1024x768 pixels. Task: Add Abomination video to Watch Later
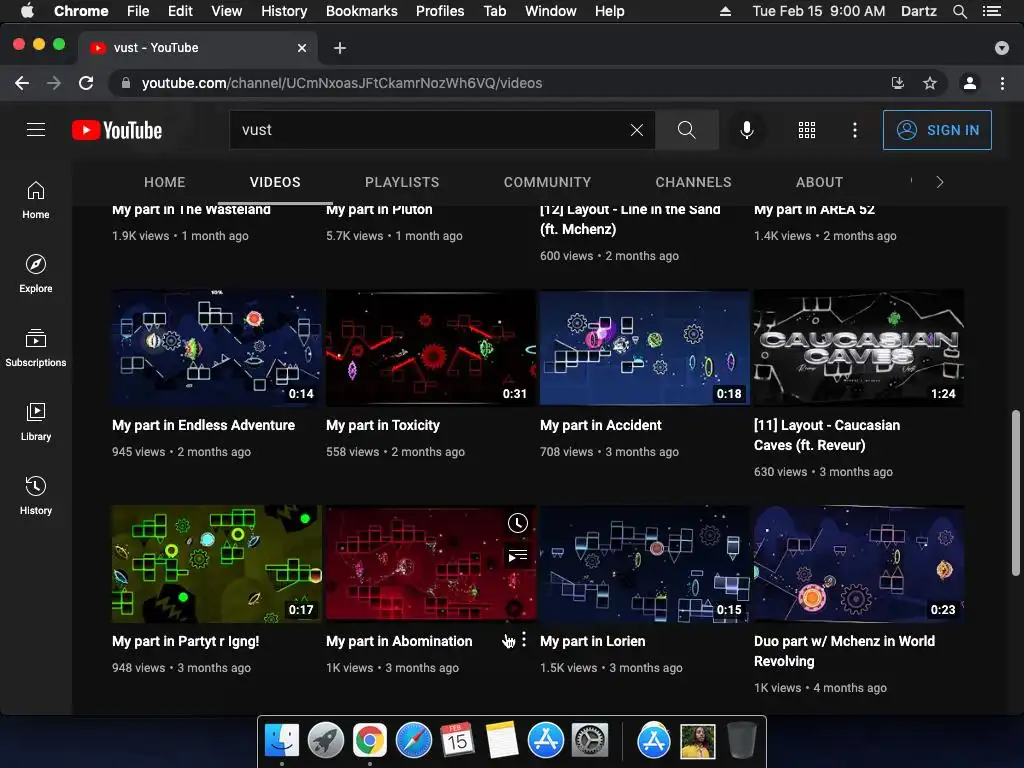coord(518,522)
